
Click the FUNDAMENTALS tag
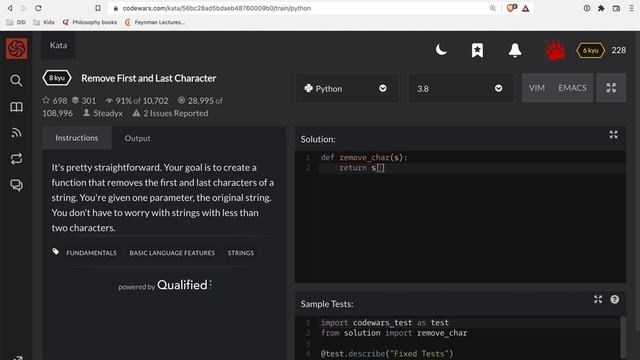(91, 253)
